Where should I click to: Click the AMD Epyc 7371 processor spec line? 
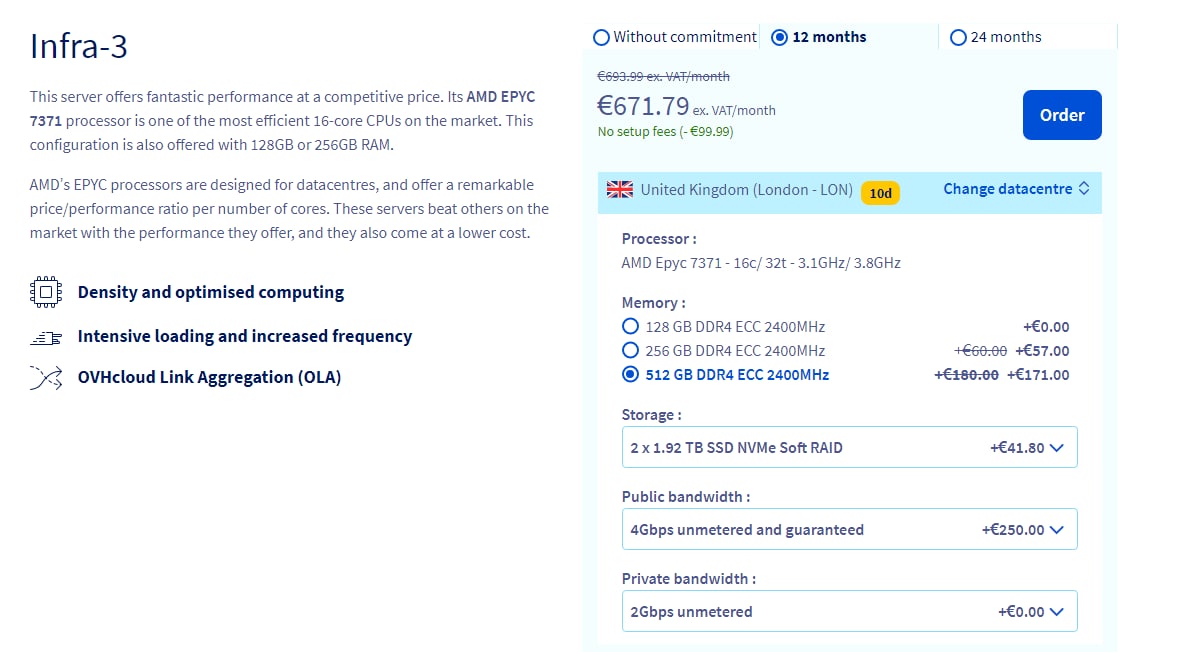click(x=761, y=263)
